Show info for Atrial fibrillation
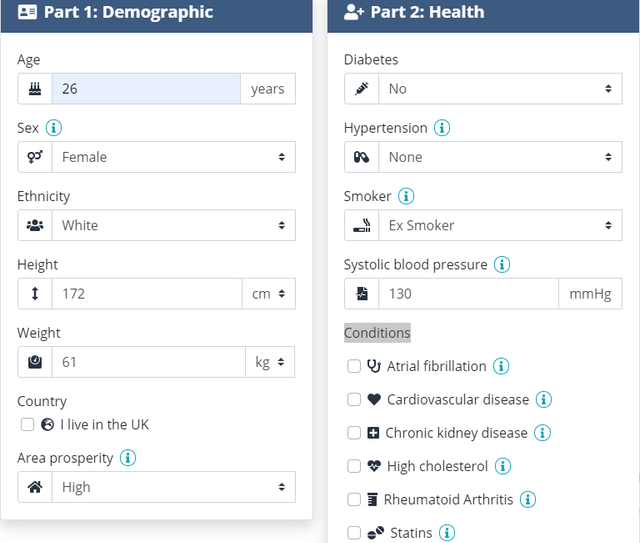The image size is (640, 543). point(502,367)
